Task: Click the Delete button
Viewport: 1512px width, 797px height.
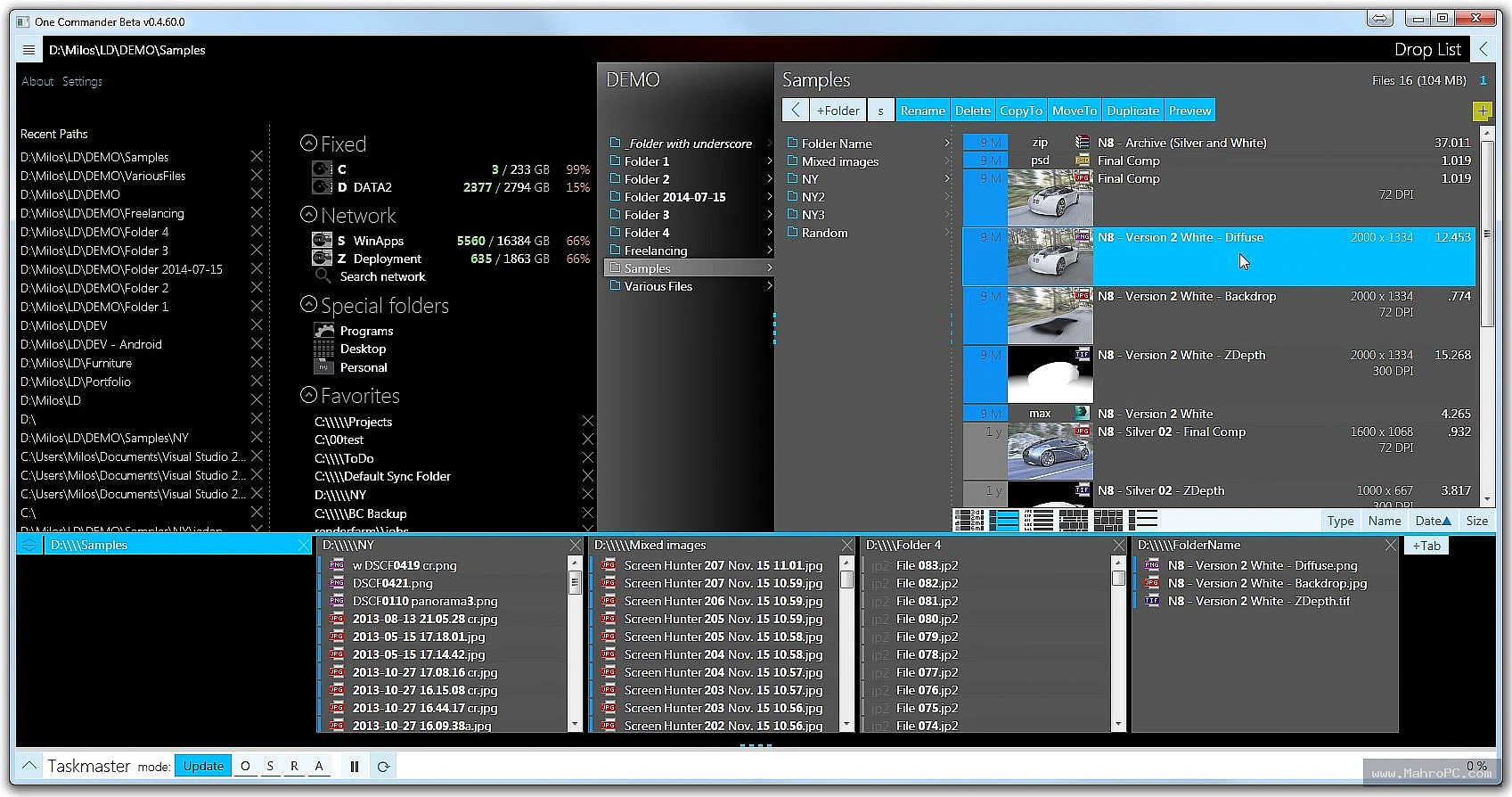Action: (972, 111)
